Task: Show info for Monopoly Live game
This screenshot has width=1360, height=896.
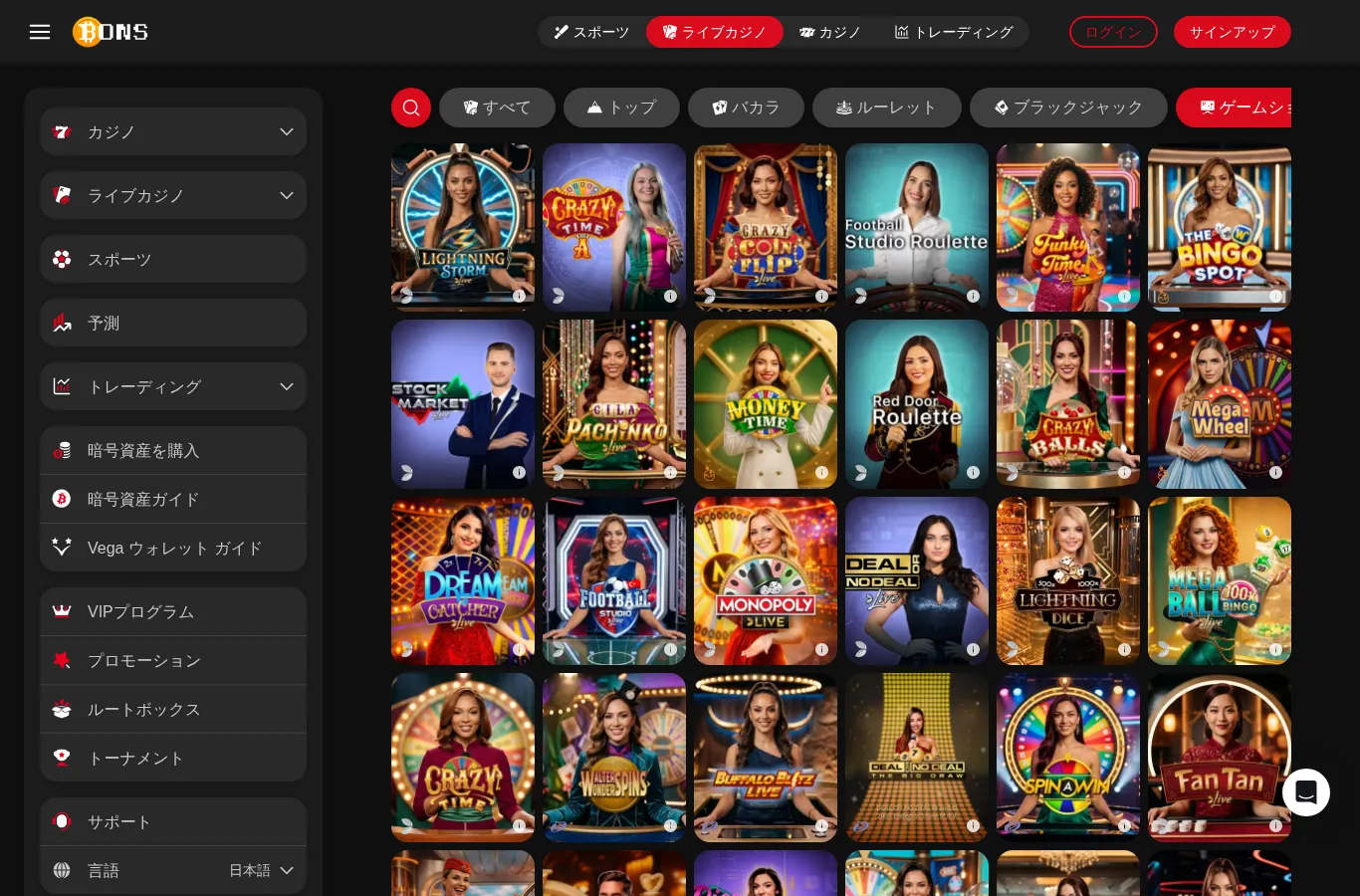Action: pyautogui.click(x=821, y=649)
